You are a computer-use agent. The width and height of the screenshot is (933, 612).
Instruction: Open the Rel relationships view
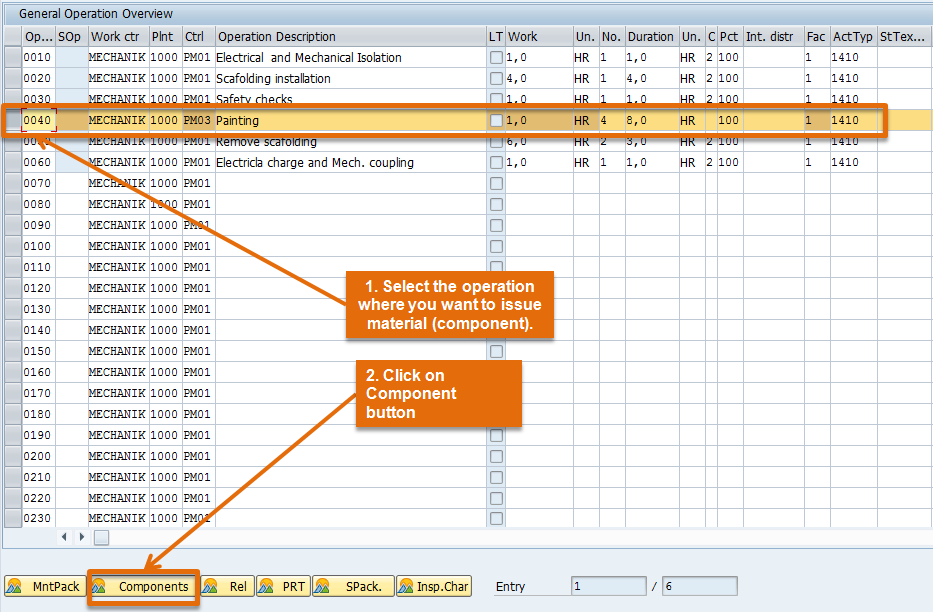pos(226,587)
